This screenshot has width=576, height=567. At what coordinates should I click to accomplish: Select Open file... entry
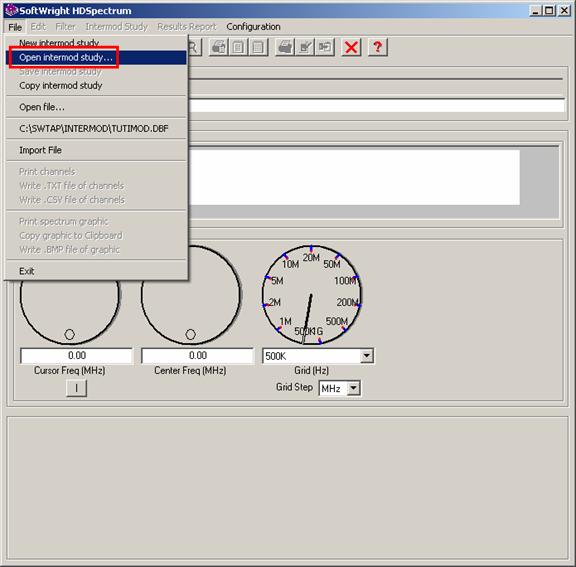point(96,107)
